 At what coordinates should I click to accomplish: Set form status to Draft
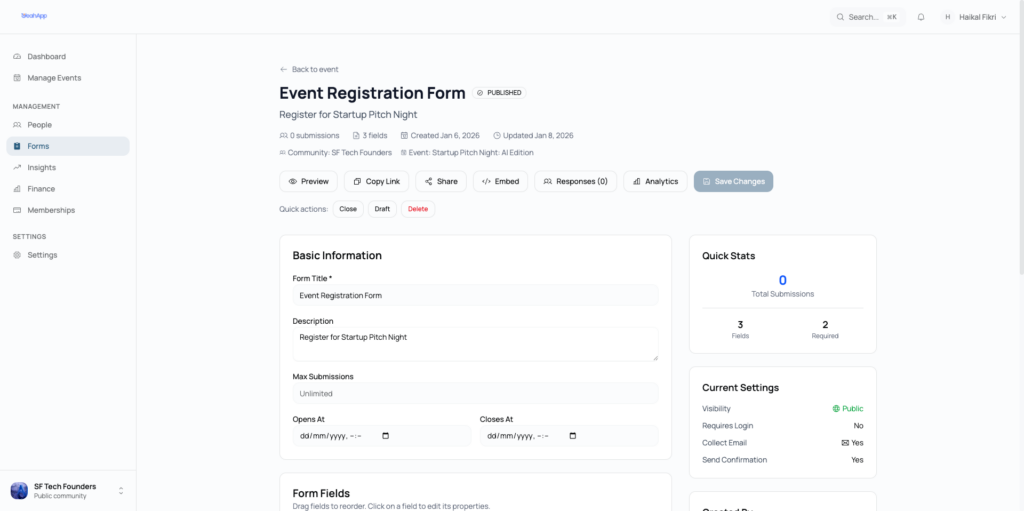tap(382, 209)
